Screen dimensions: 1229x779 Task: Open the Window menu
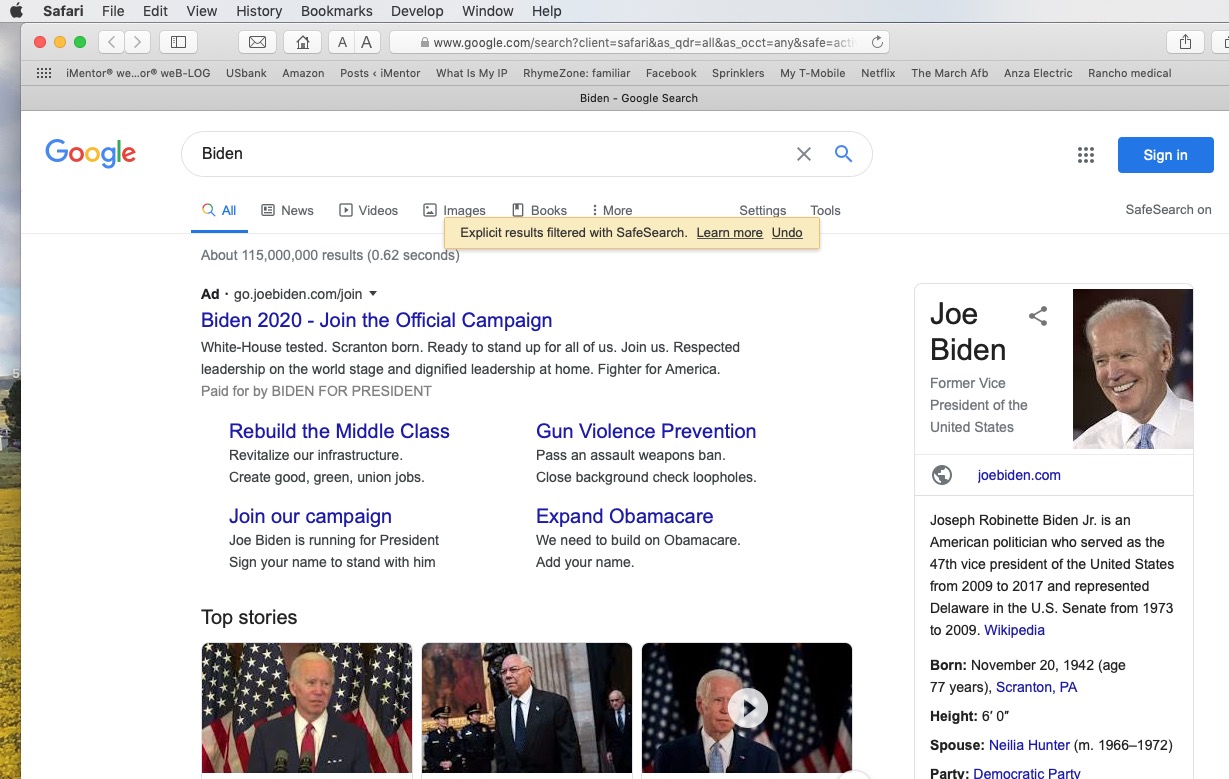(x=488, y=11)
